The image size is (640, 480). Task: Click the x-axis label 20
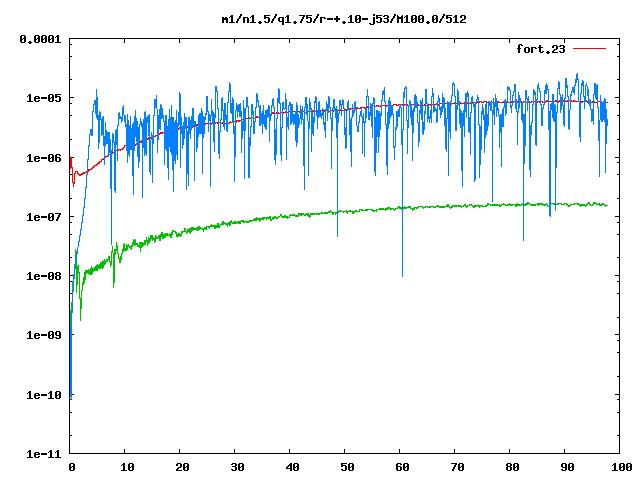pos(182,467)
